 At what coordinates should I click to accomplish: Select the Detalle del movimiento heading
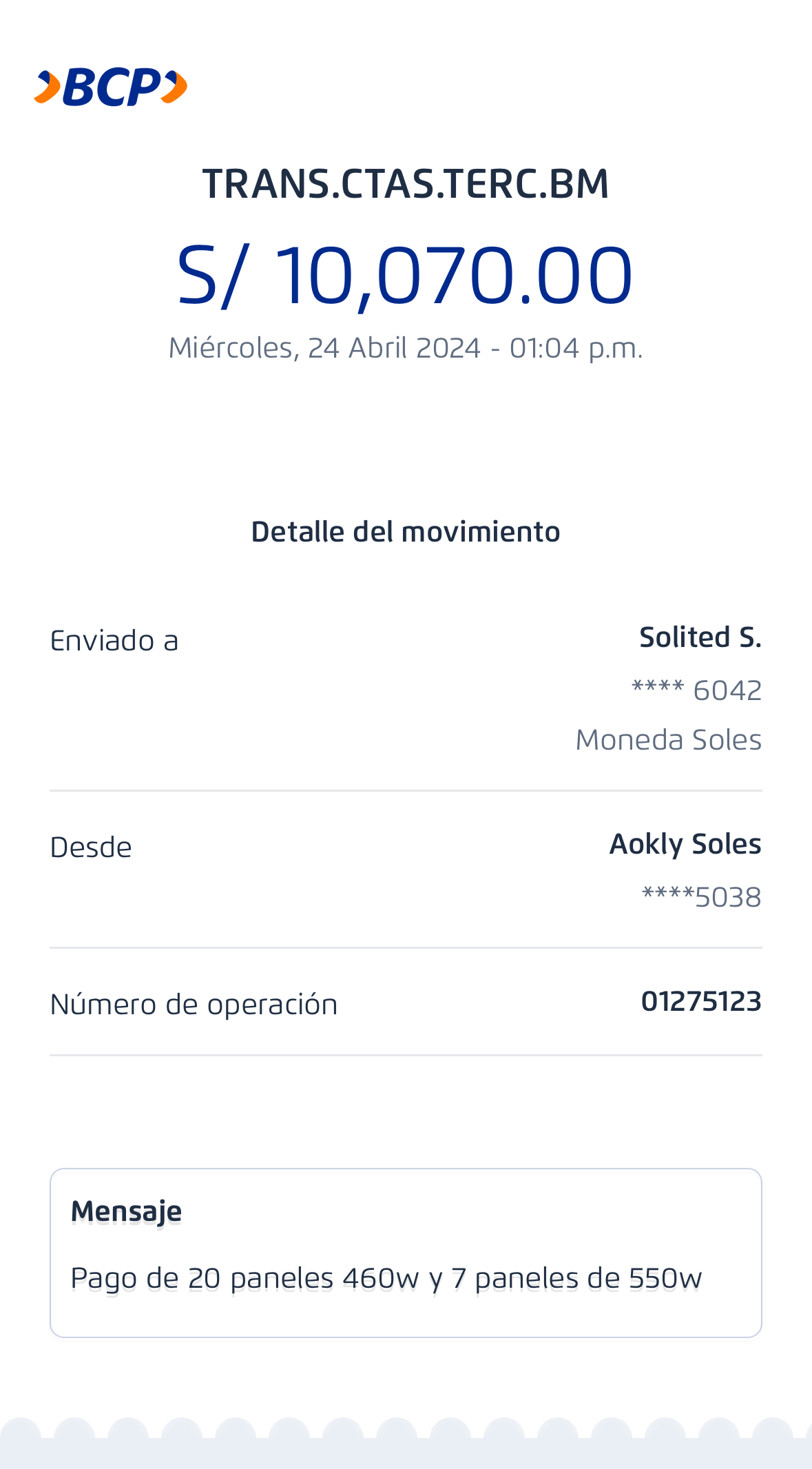click(406, 532)
